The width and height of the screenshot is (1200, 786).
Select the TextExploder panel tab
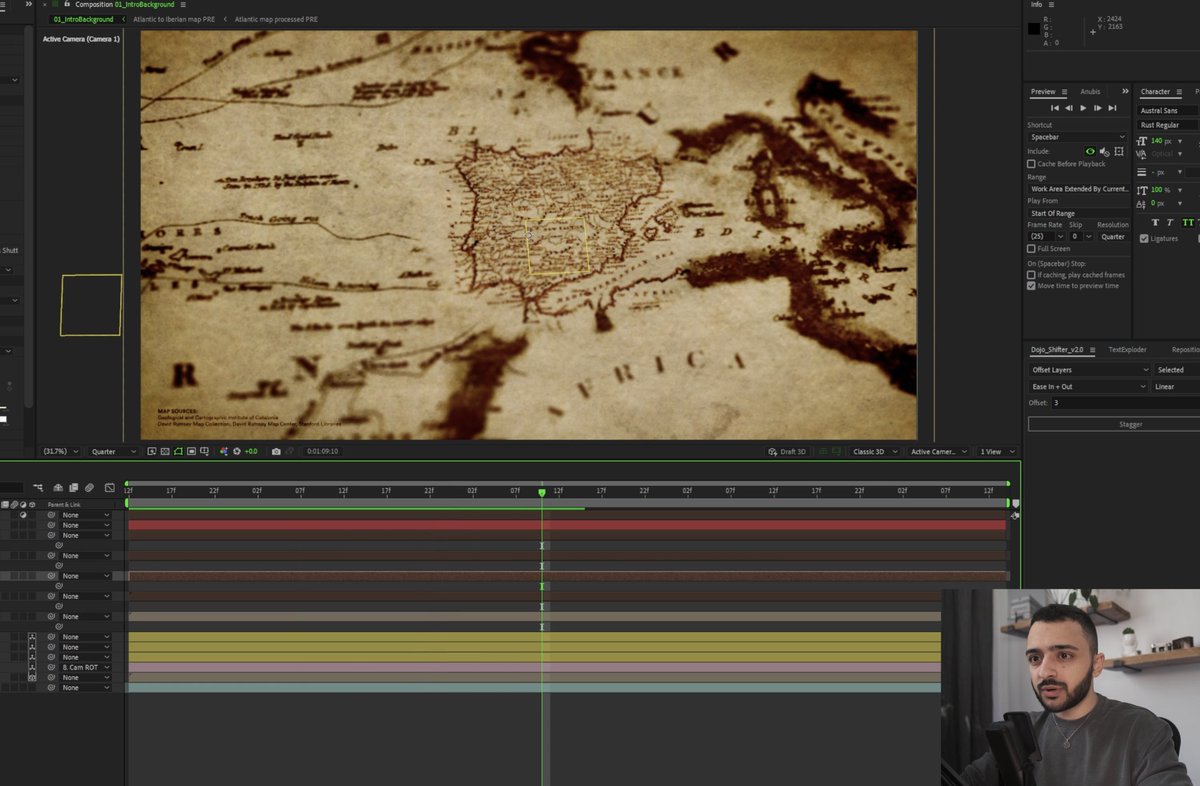pyautogui.click(x=1127, y=350)
